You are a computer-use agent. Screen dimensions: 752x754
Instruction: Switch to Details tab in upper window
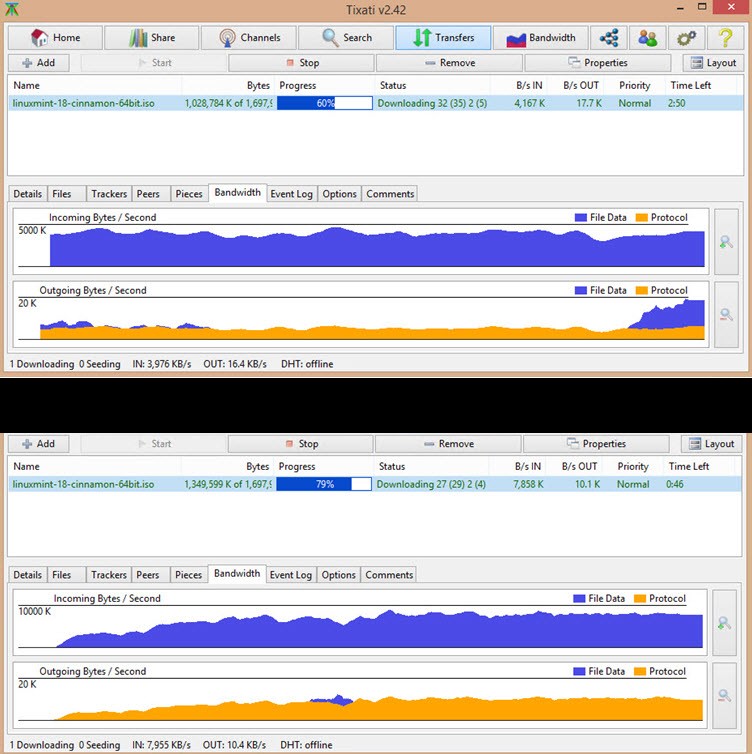tap(28, 194)
